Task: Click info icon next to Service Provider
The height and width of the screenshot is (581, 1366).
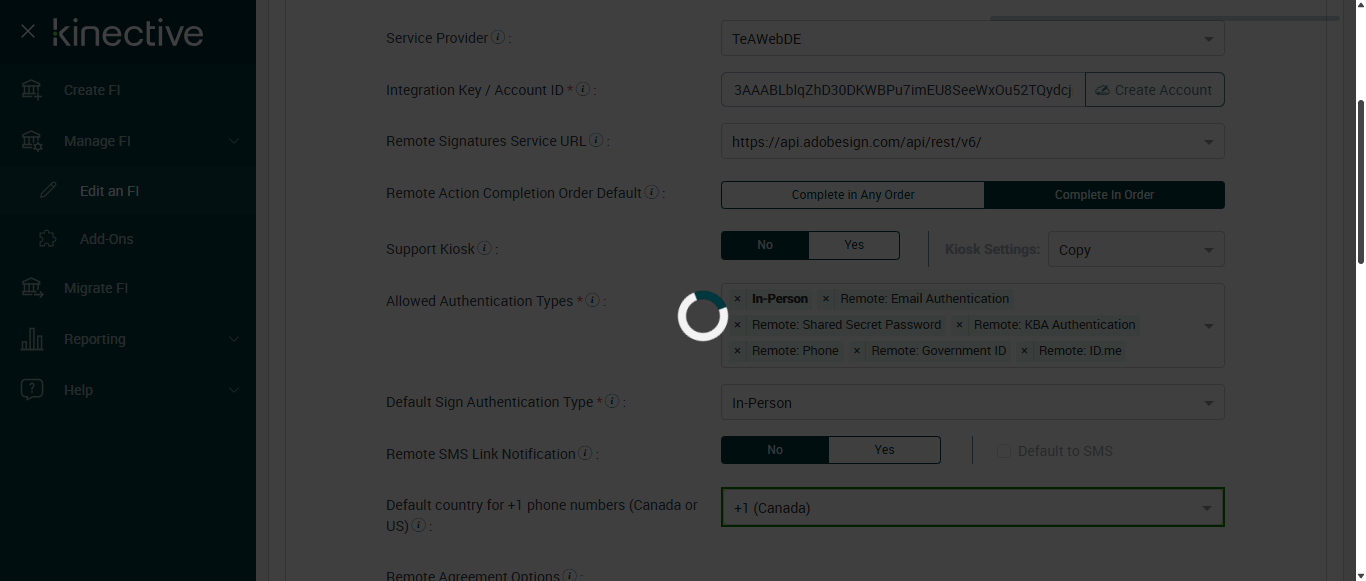Action: [x=497, y=38]
